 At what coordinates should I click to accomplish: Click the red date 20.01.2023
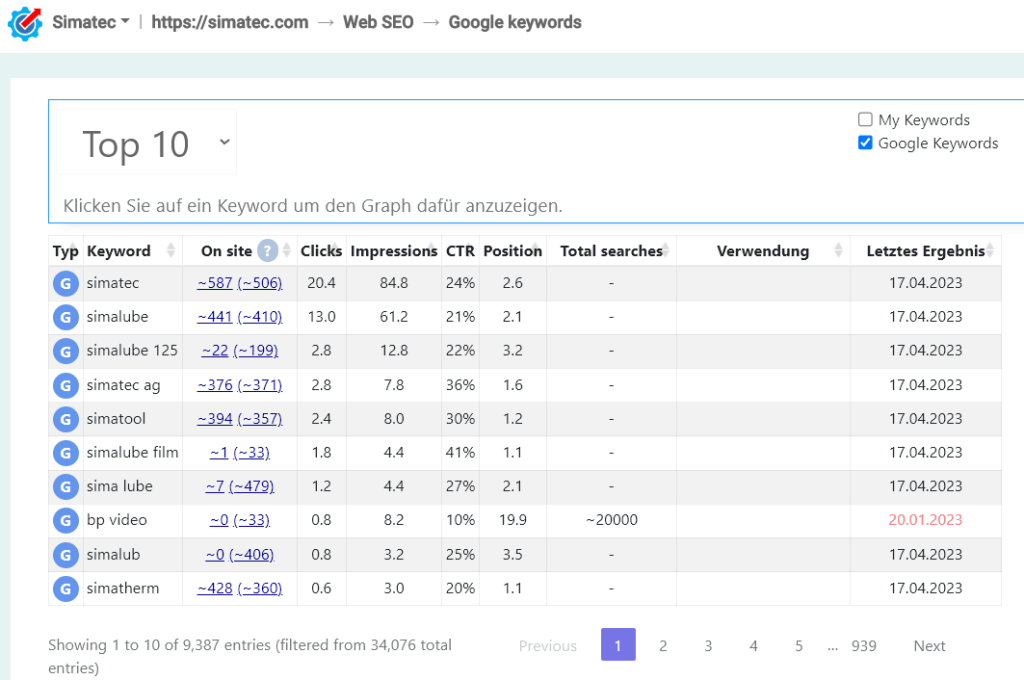tap(925, 520)
